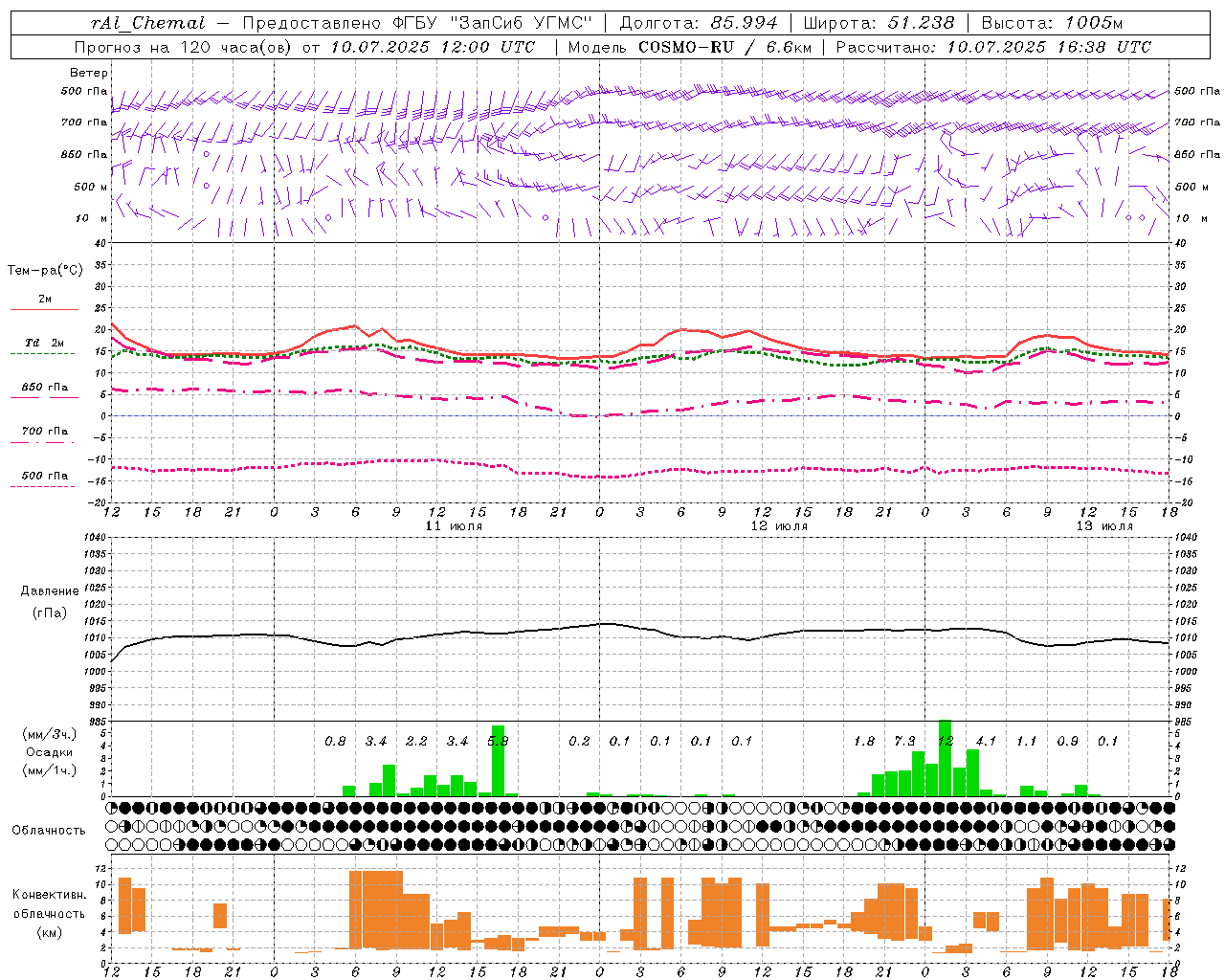1225x980 pixels.
Task: Click the '11 июля' date label
Action: point(455,526)
